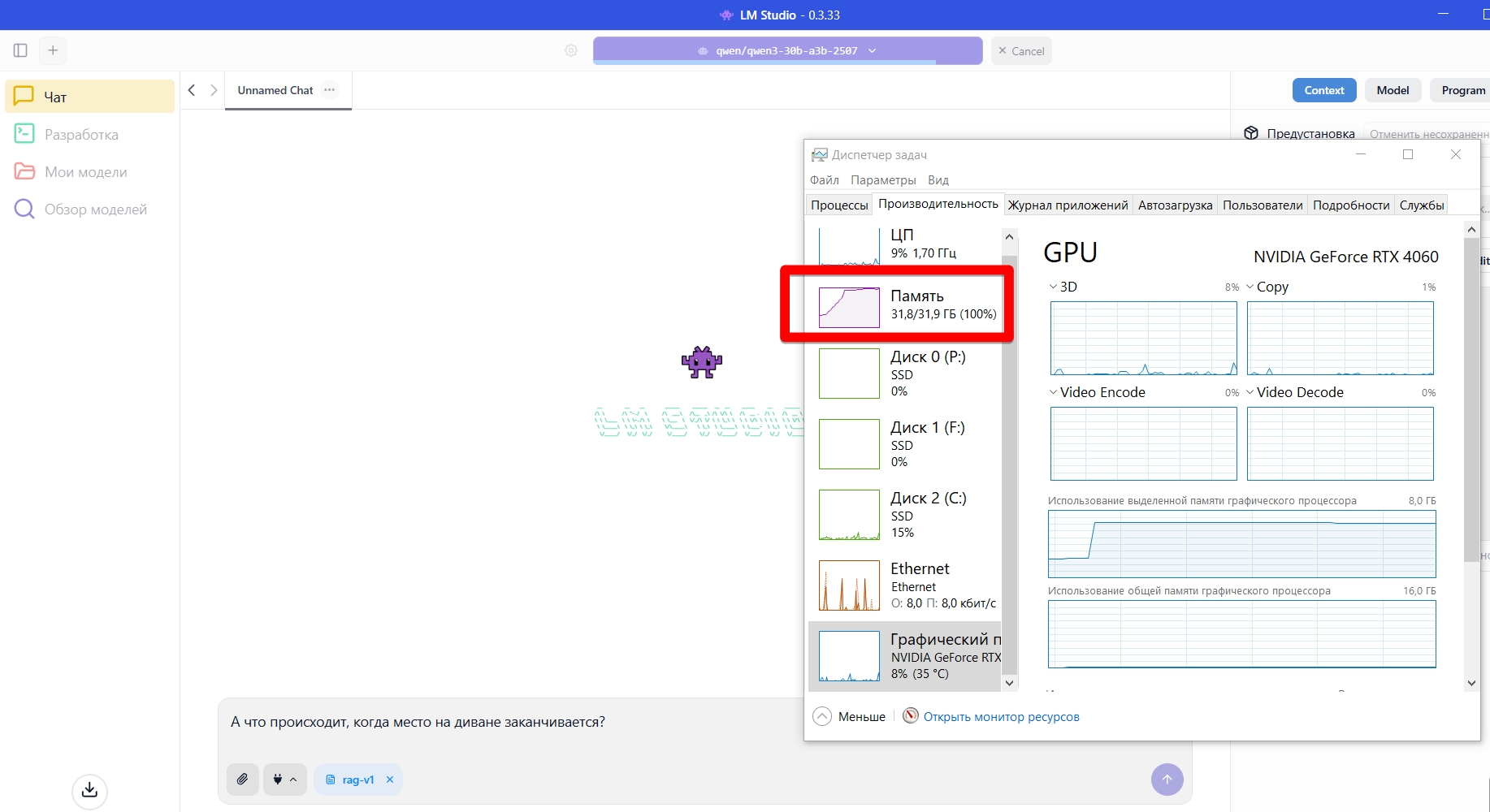Select Графический процессор GPU item
Screen dimensions: 1490x812
point(905,656)
